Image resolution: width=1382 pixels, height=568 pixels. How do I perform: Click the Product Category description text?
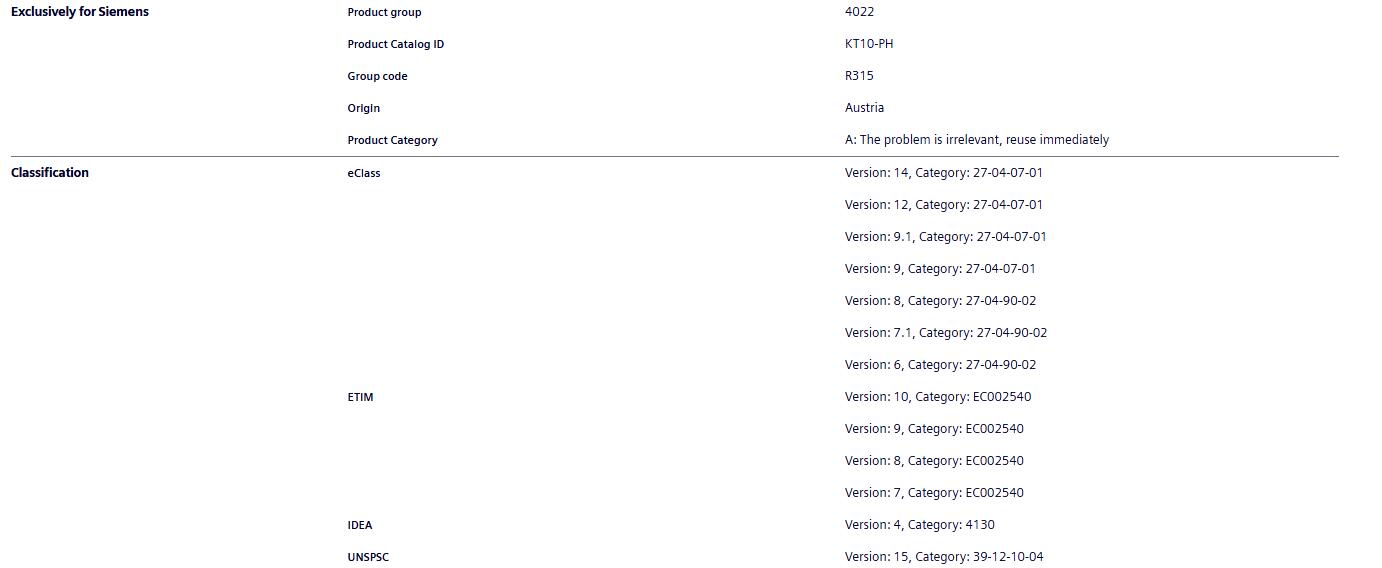click(976, 140)
